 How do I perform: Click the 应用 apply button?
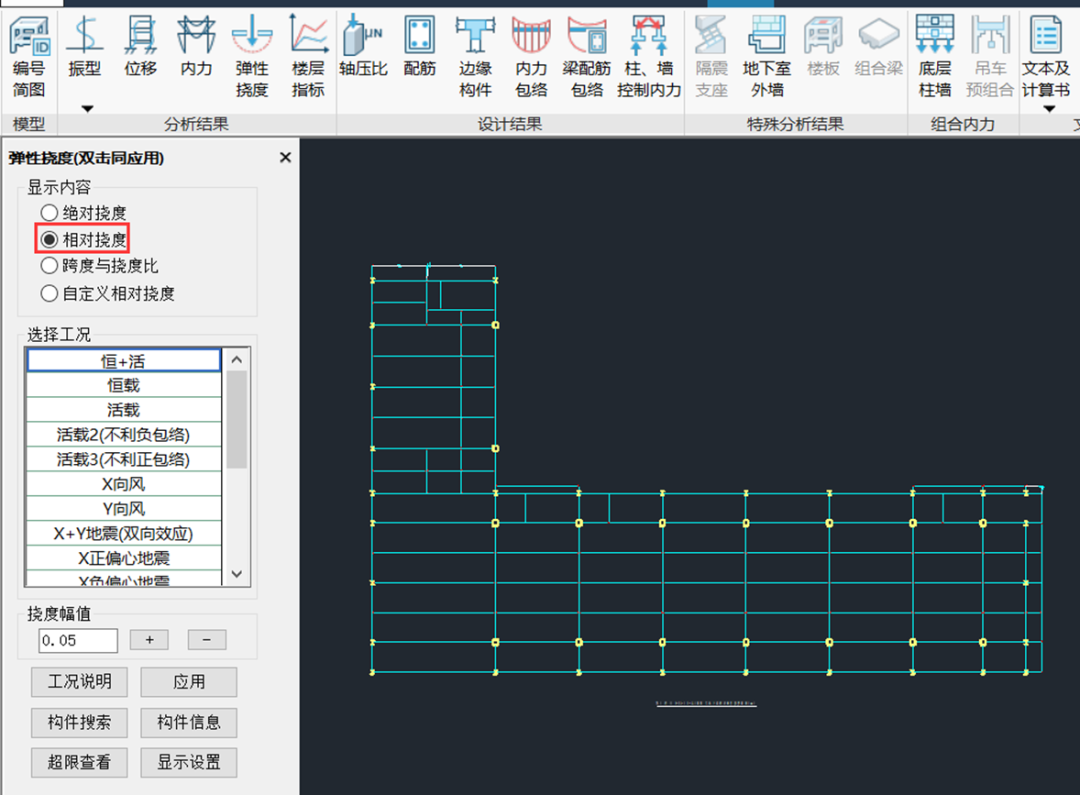[x=189, y=682]
